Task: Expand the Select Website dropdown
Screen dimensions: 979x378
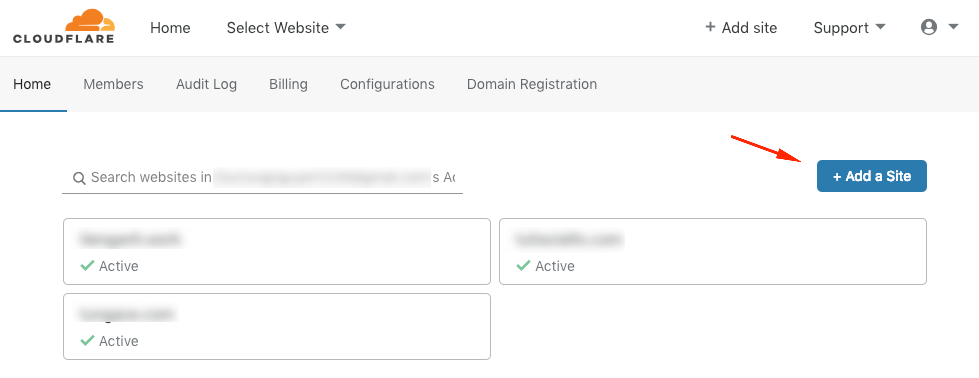Action: pos(286,27)
